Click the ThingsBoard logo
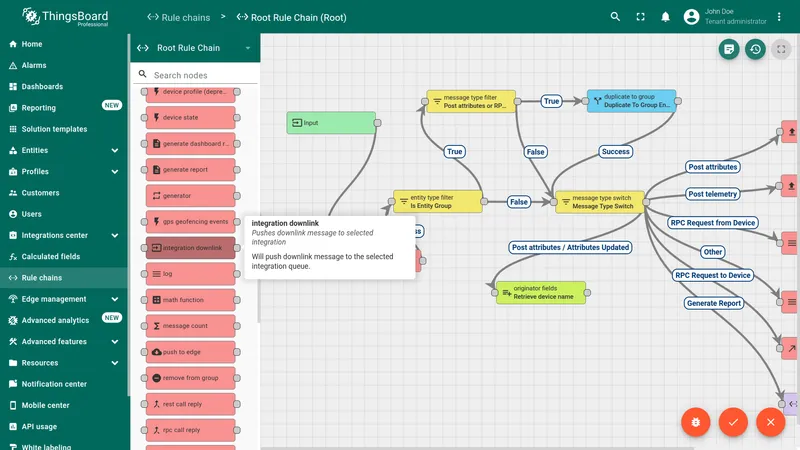The width and height of the screenshot is (800, 450). click(65, 17)
